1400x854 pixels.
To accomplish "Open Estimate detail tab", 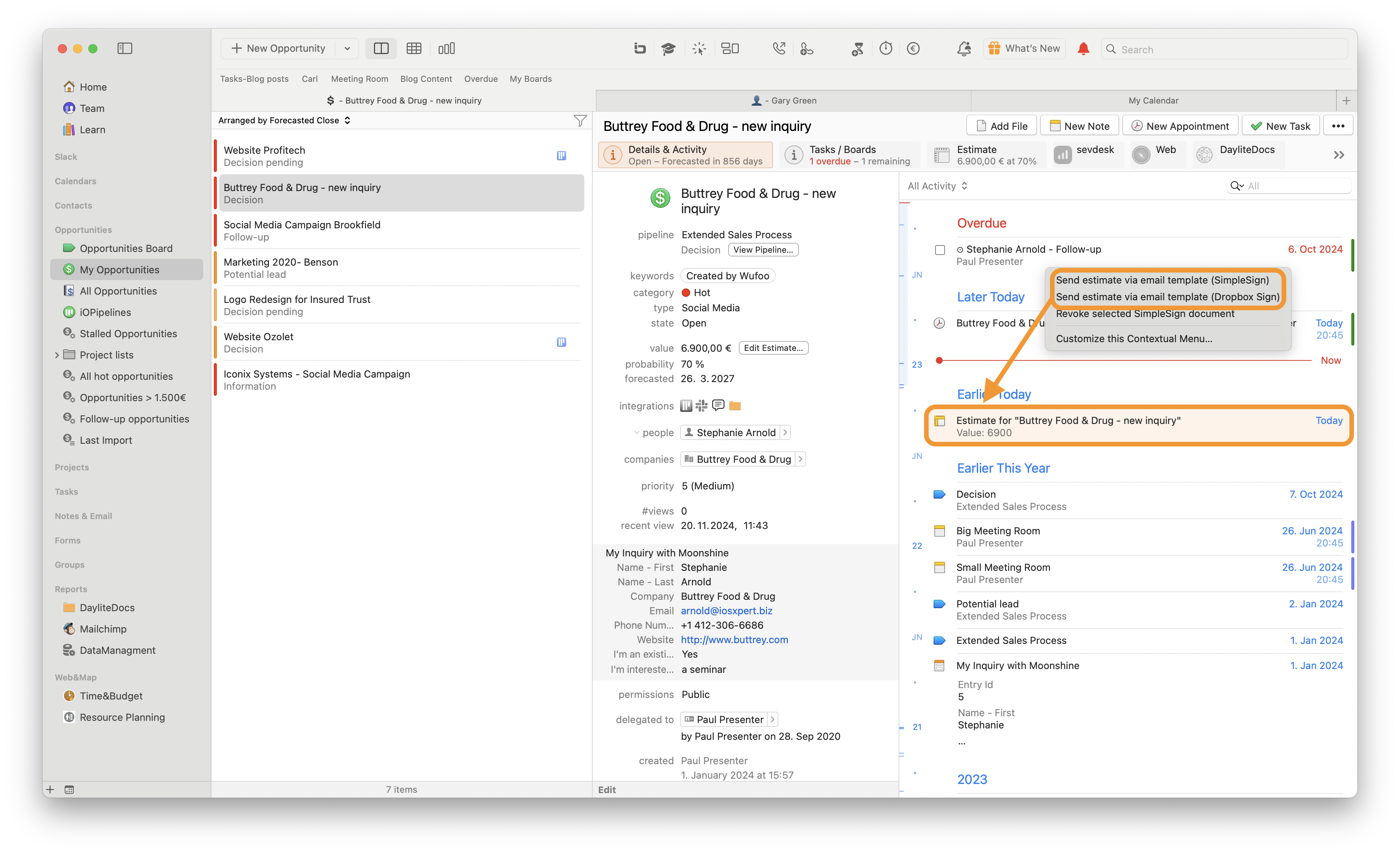I will 986,155.
